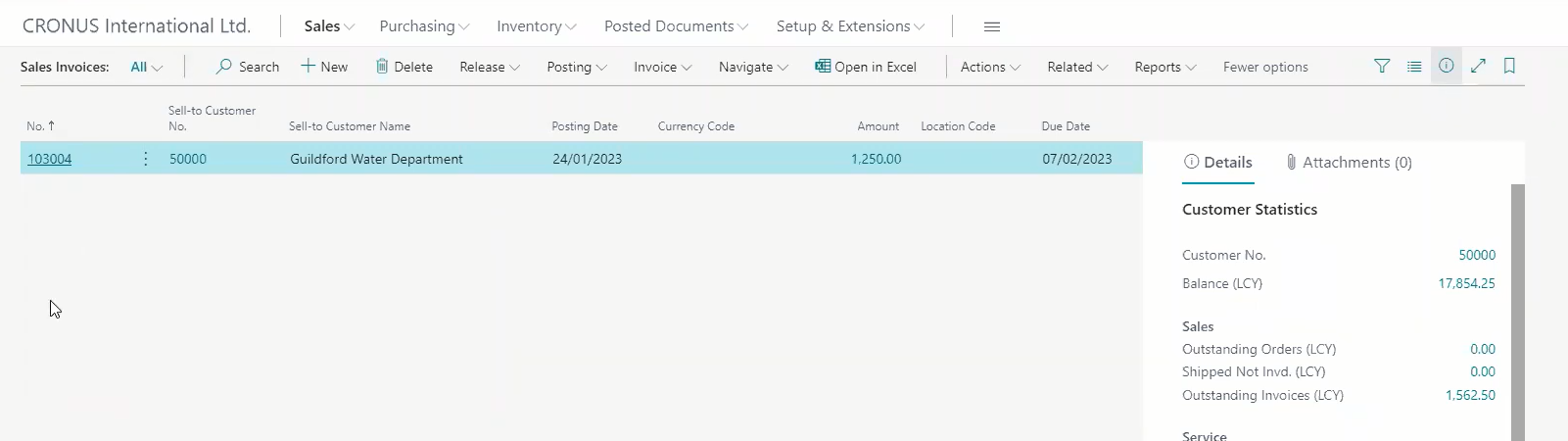Open row options for invoice 103004
This screenshot has width=1568, height=441.
(x=146, y=159)
